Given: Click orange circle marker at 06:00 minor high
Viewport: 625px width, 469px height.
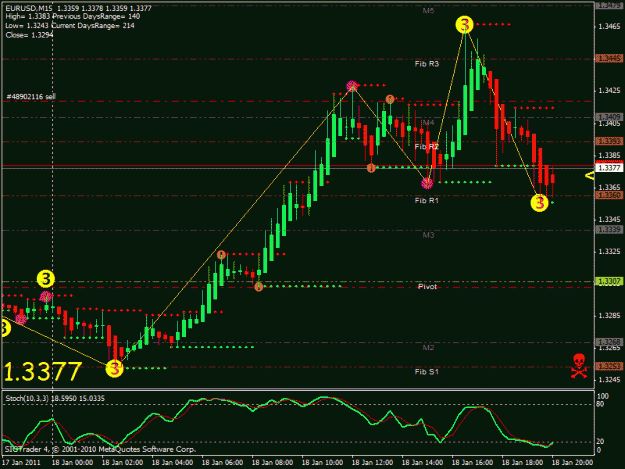Looking at the screenshot, I should pos(221,254).
